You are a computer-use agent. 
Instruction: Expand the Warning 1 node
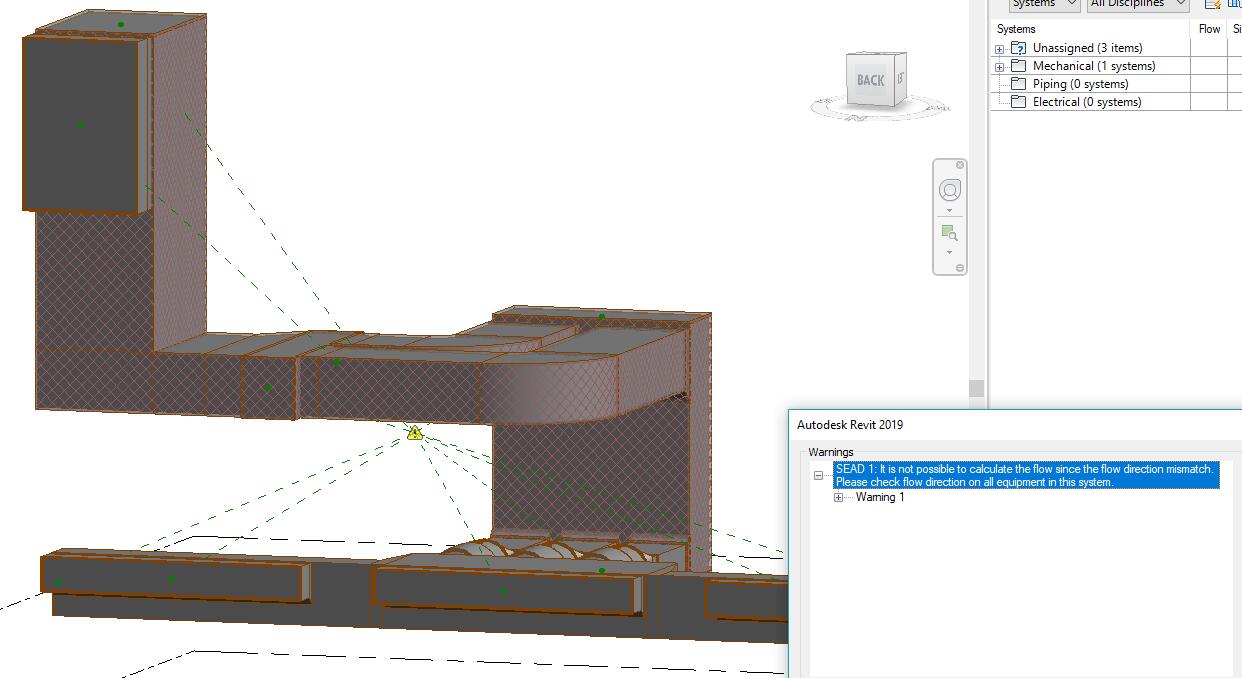(838, 498)
